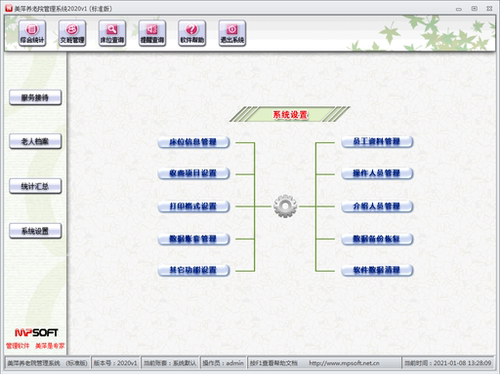The image size is (500, 374).
Task: Open 交班管理 shift handover icon
Action: [x=72, y=33]
